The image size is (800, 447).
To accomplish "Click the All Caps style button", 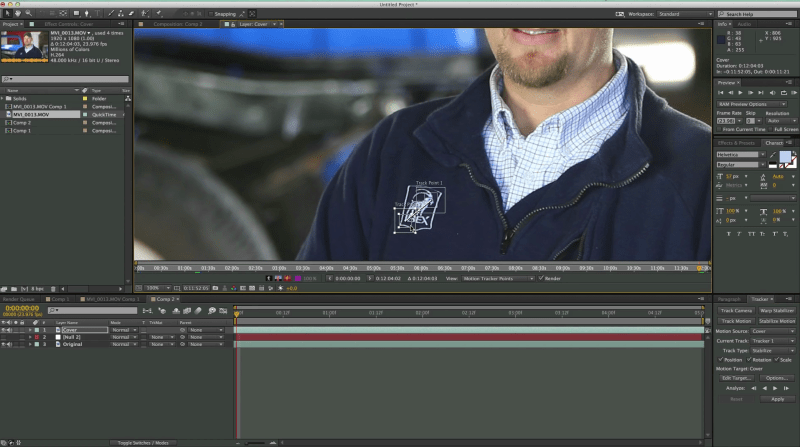I will pos(751,234).
